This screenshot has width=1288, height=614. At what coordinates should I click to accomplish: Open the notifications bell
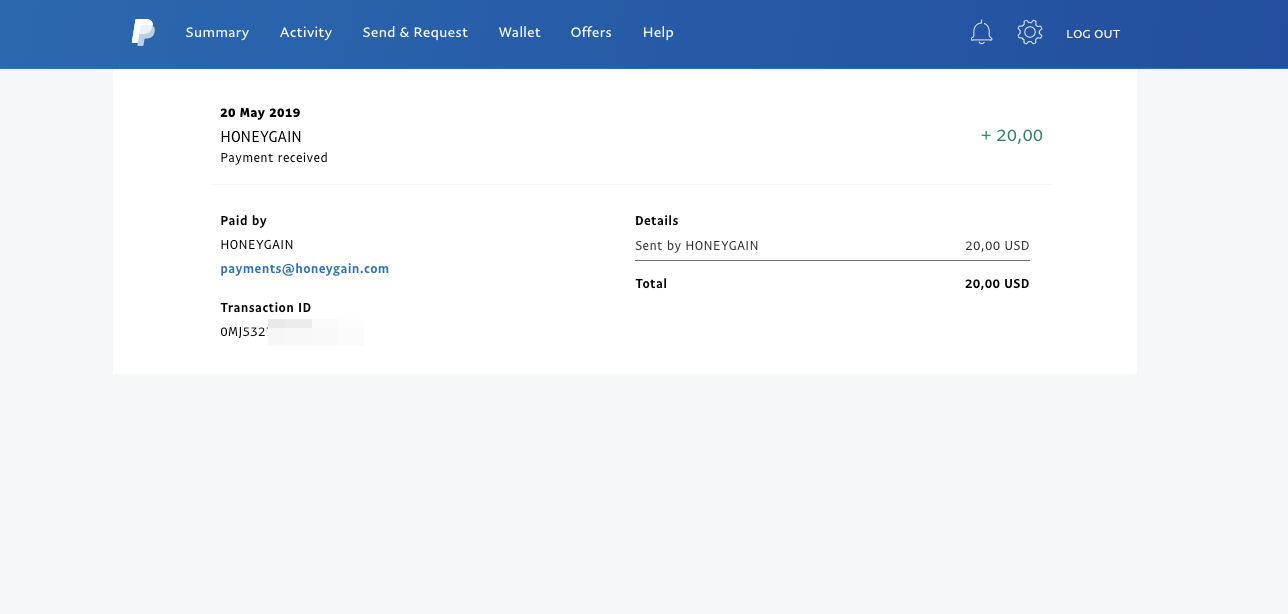[x=981, y=33]
